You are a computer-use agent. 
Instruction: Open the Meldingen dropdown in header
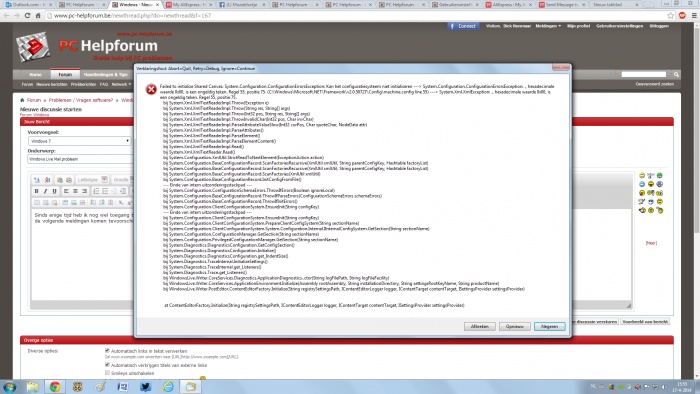pos(548,26)
